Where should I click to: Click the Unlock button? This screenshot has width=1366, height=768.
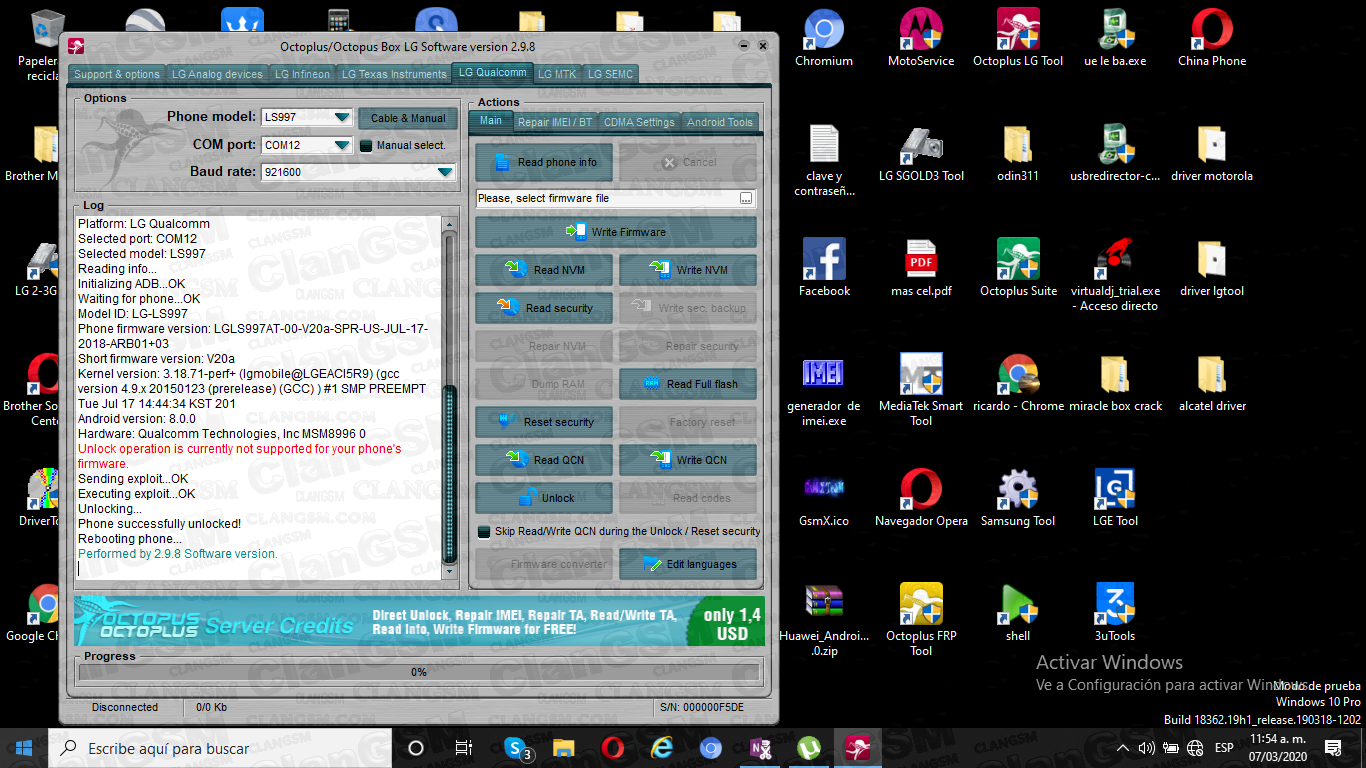[544, 498]
